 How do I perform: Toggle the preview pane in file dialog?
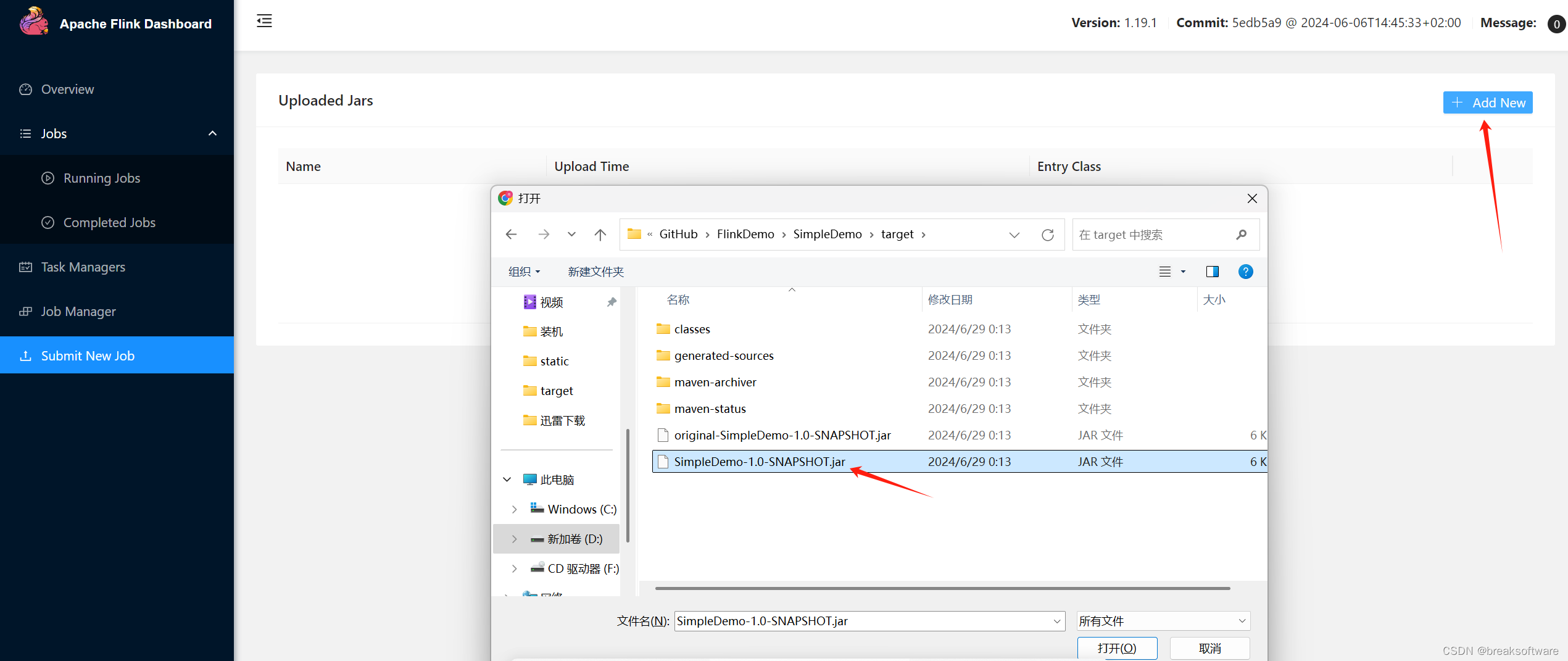pos(1212,272)
